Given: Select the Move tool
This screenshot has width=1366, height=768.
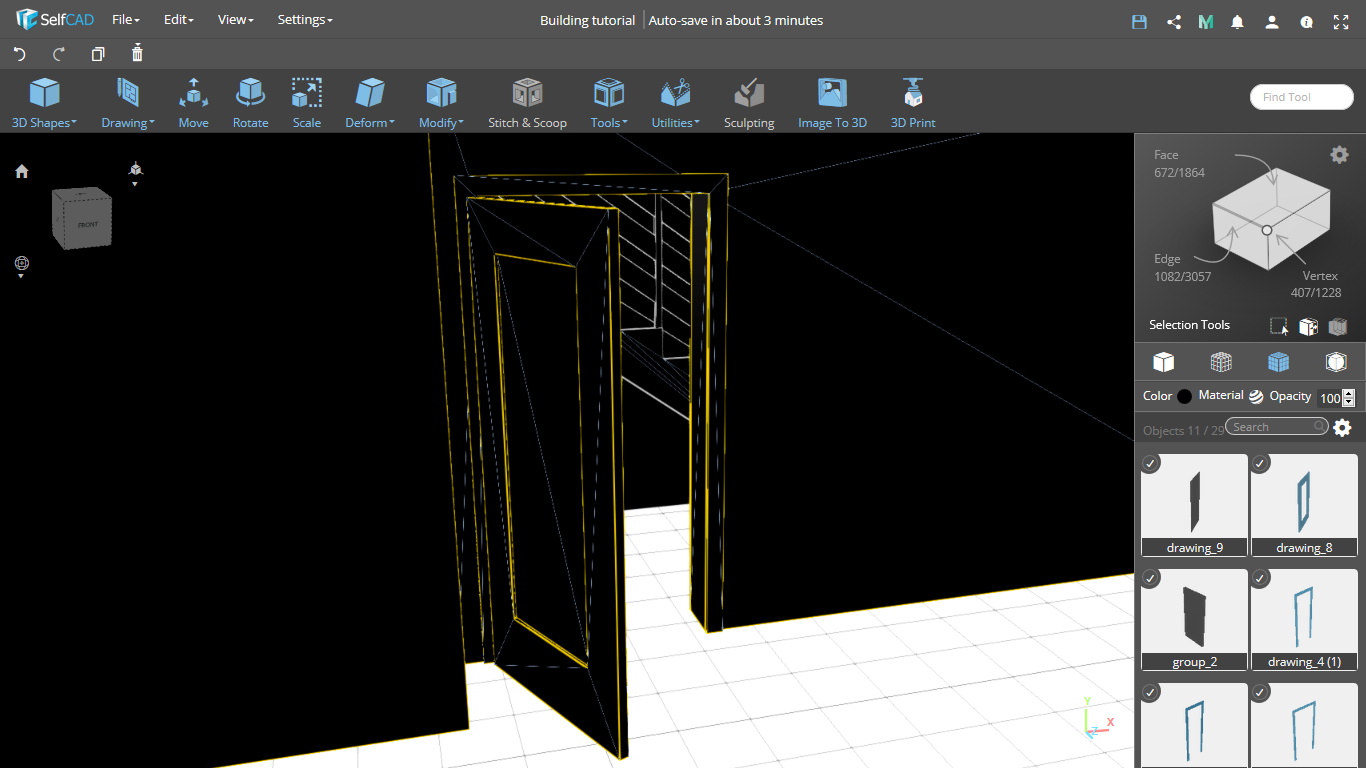Looking at the screenshot, I should (194, 104).
